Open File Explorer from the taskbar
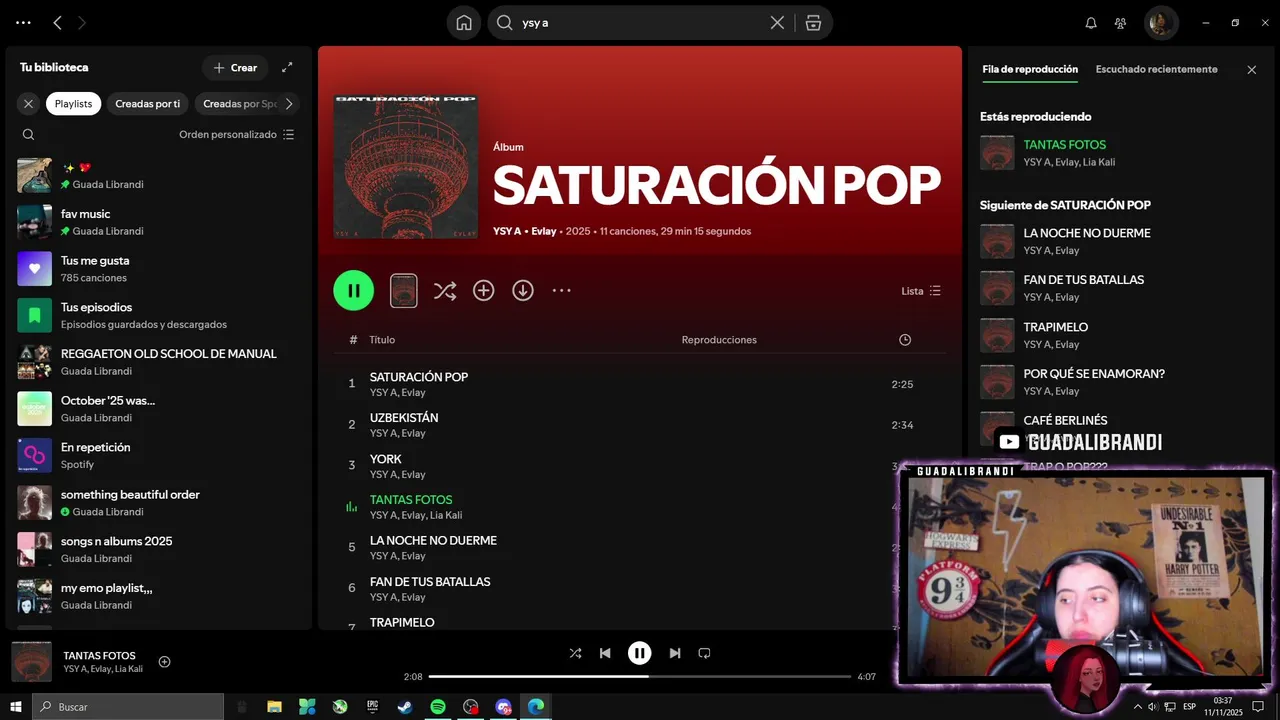The width and height of the screenshot is (1280, 720). point(274,707)
